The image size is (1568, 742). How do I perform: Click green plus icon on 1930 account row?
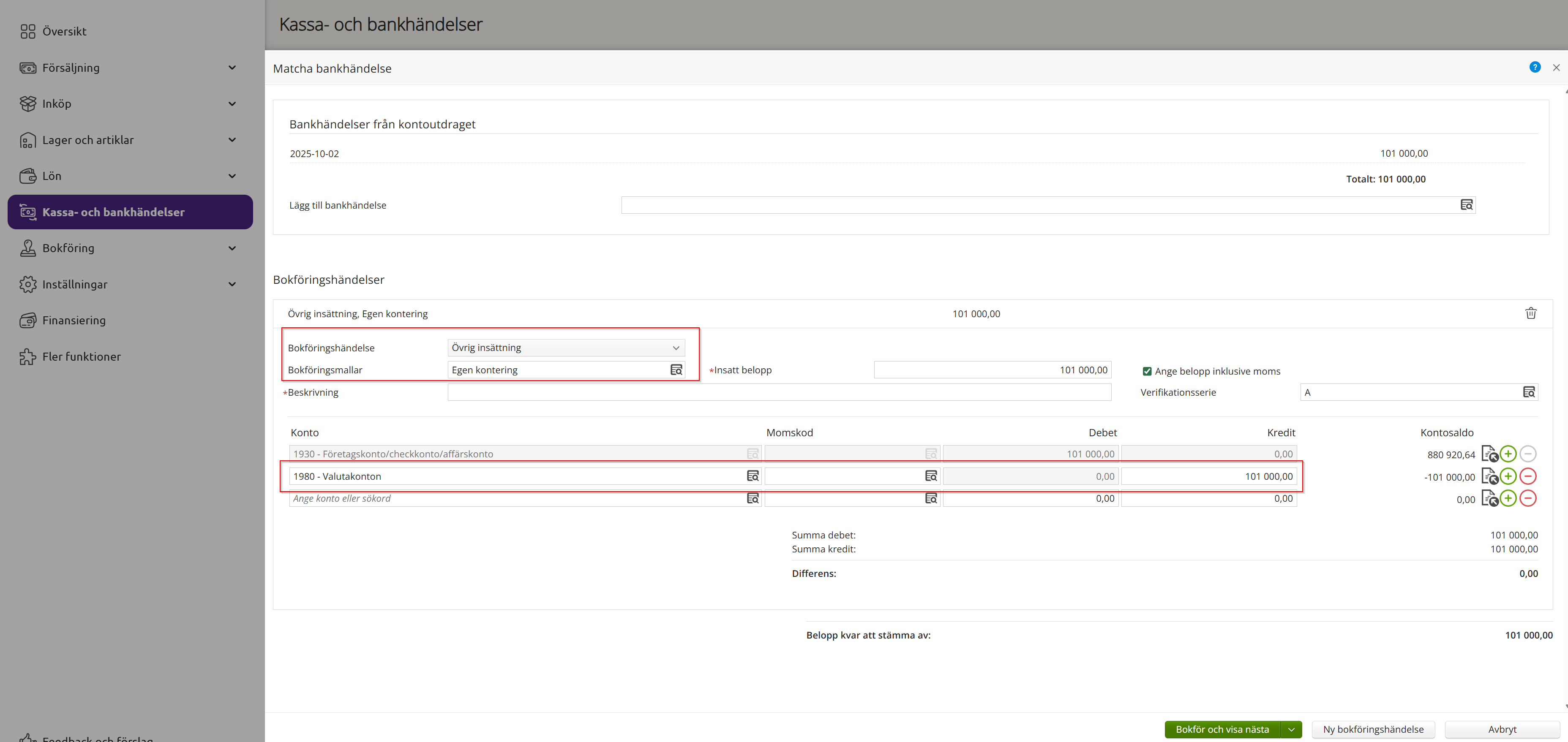click(1508, 454)
